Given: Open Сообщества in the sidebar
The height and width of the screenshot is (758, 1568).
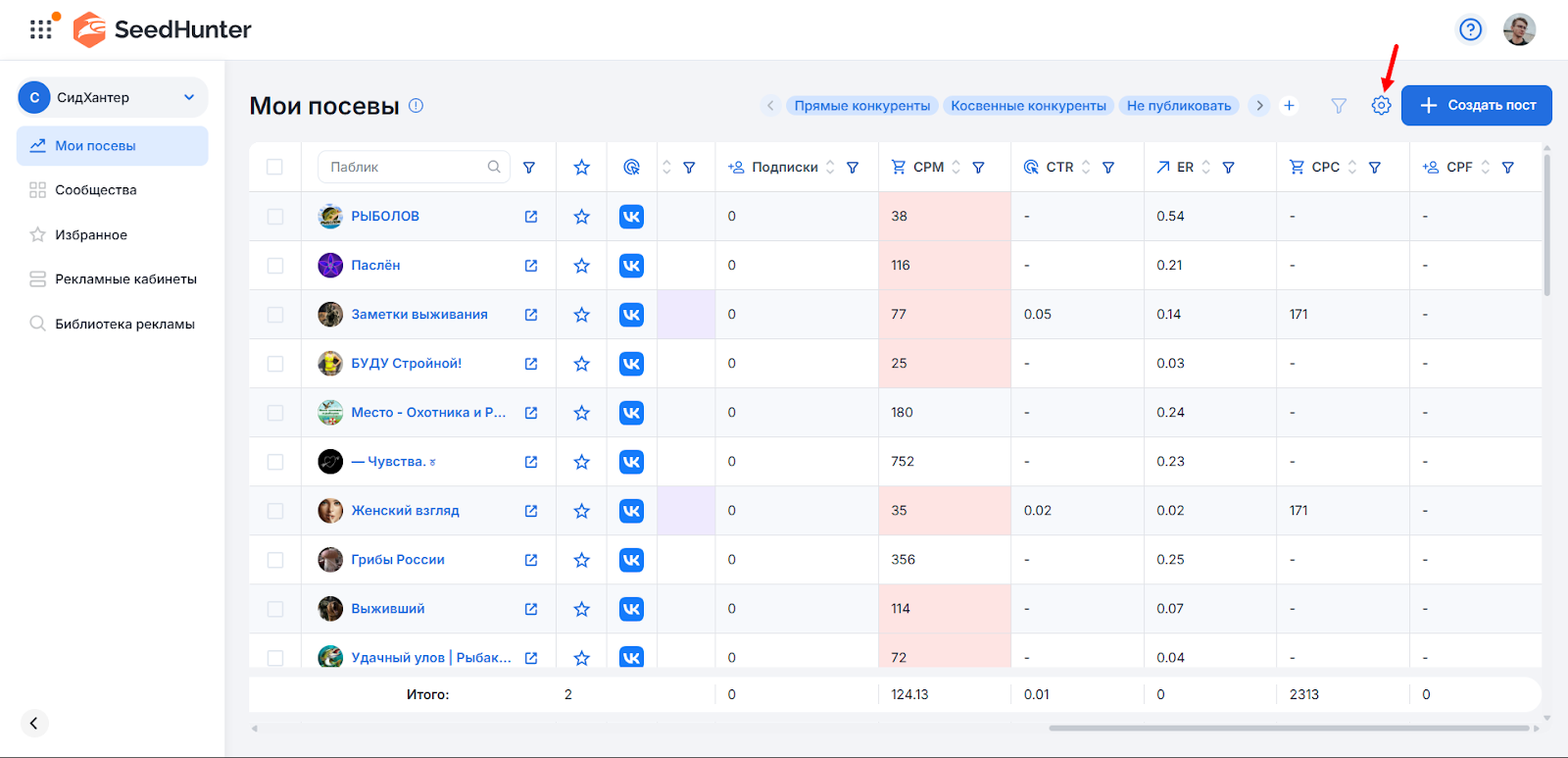Looking at the screenshot, I should [x=95, y=190].
